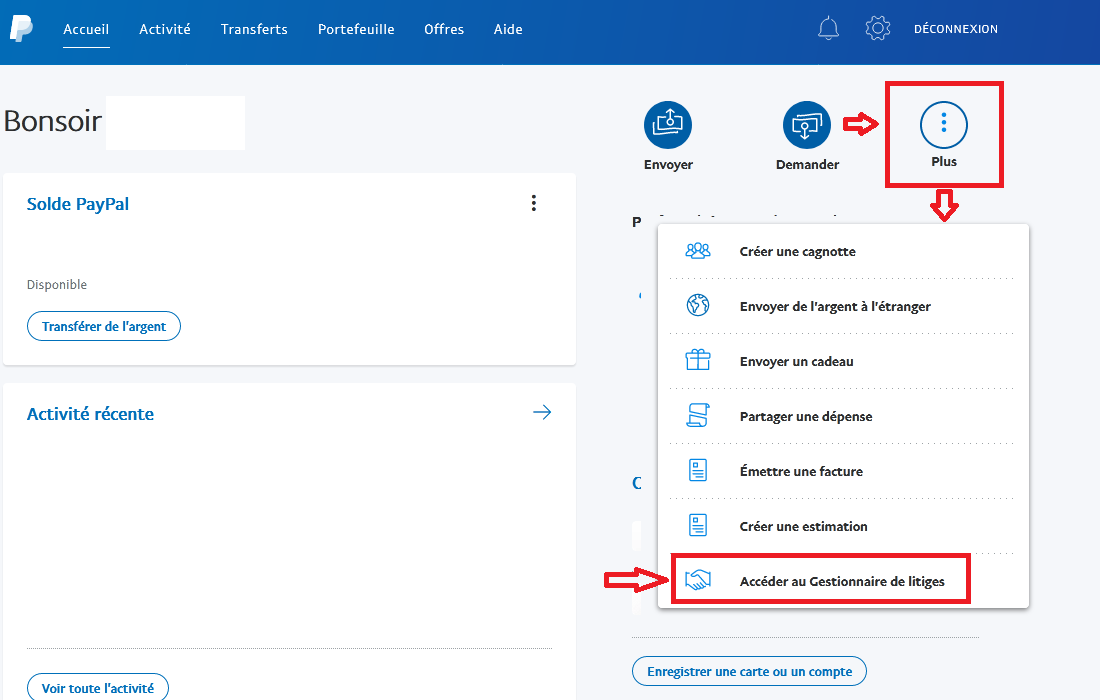Open the settings gear icon
Viewport: 1100px width, 700px height.
pyautogui.click(x=878, y=29)
